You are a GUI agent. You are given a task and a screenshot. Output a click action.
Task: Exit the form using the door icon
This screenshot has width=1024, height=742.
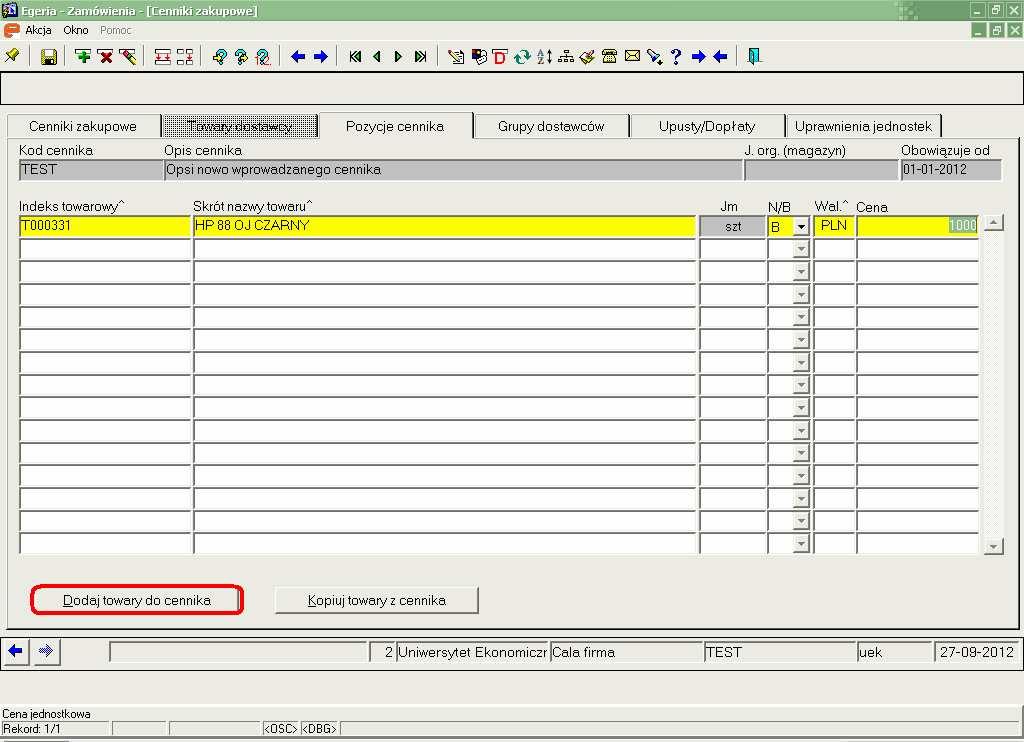(x=754, y=57)
